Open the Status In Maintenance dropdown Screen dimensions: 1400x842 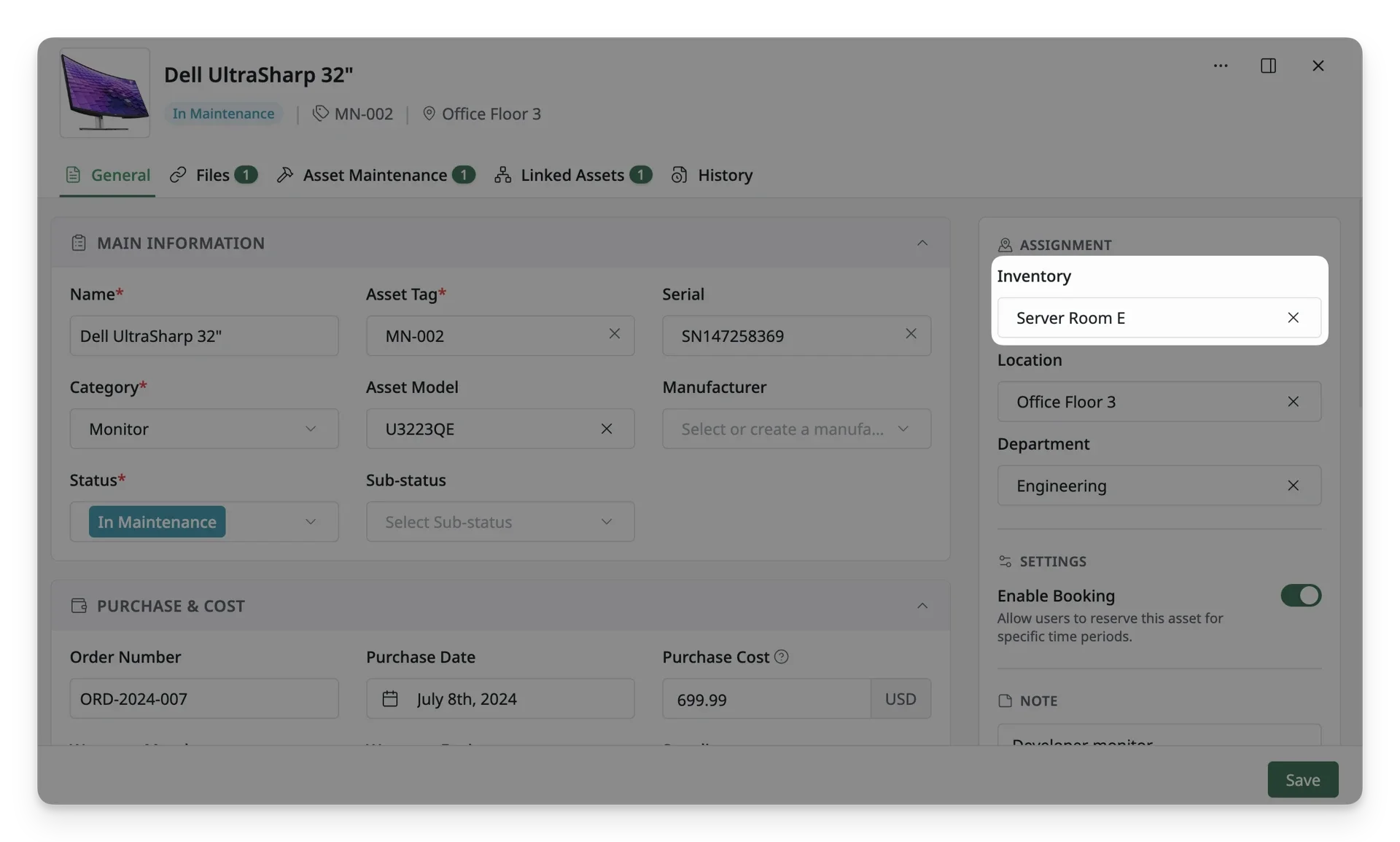204,522
